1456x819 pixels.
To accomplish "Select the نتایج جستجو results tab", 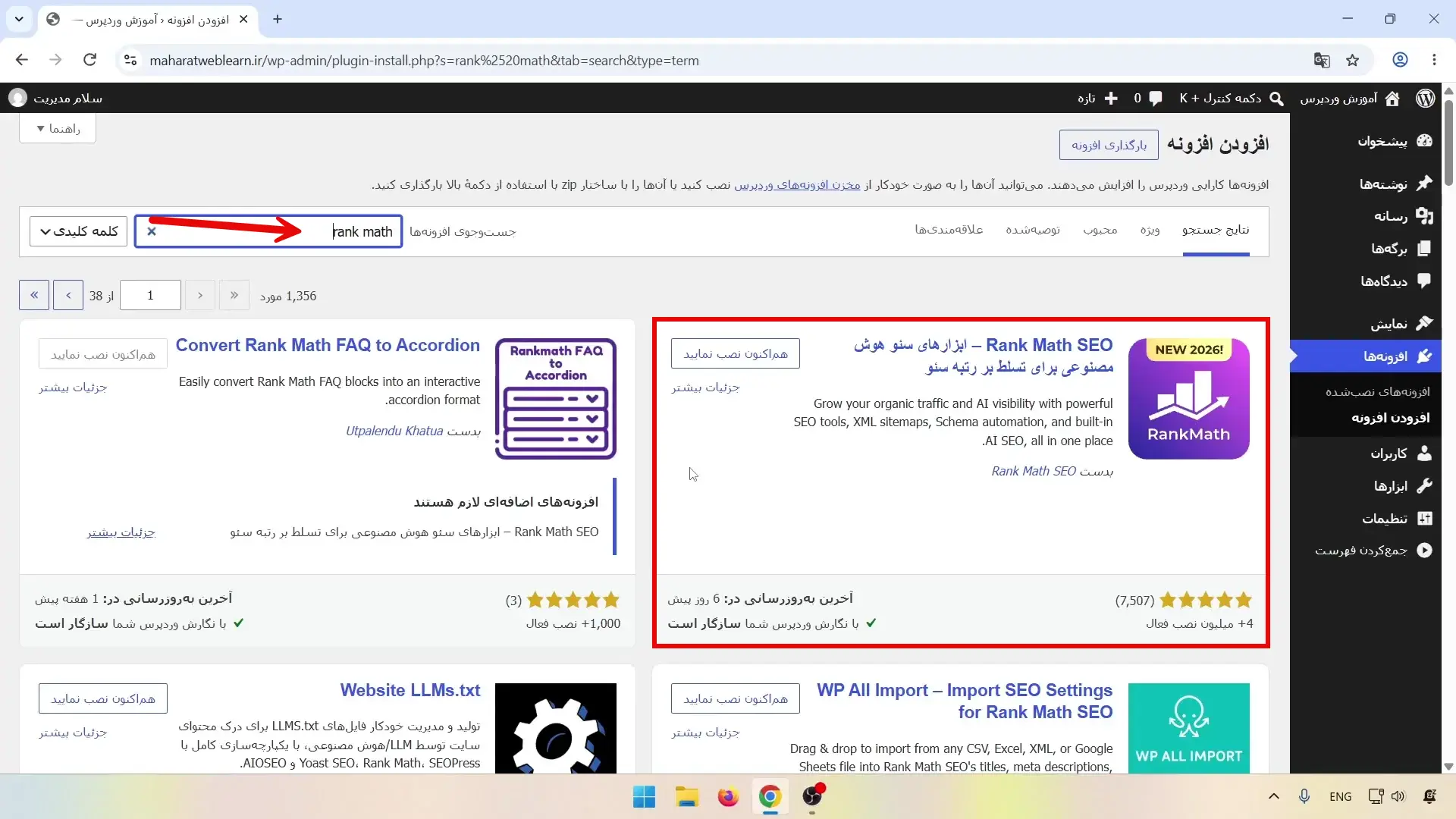I will click(1216, 230).
